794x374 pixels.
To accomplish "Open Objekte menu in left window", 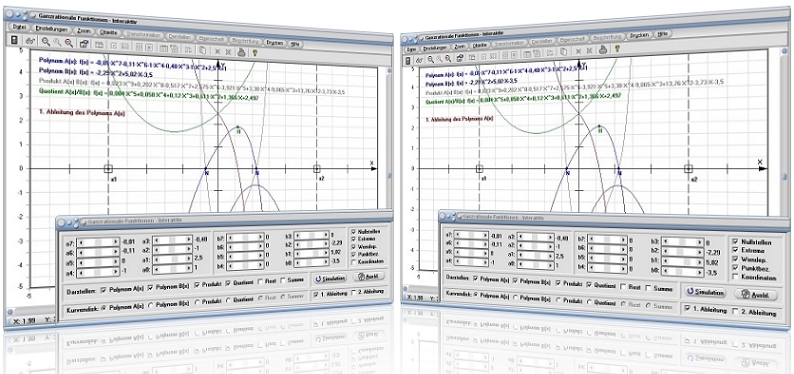I will [109, 33].
